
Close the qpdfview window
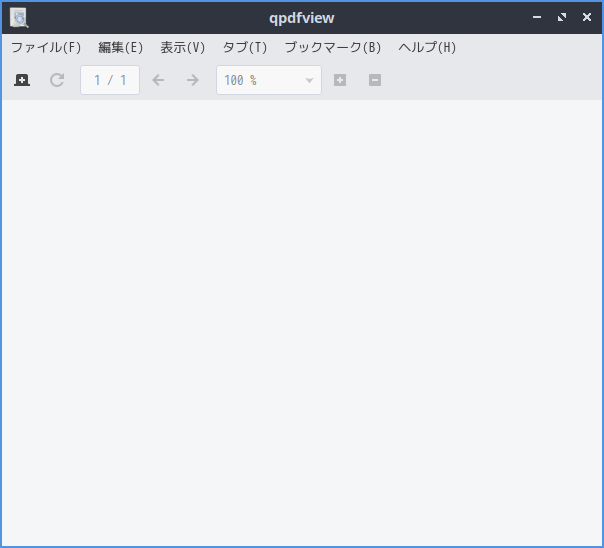[x=587, y=17]
